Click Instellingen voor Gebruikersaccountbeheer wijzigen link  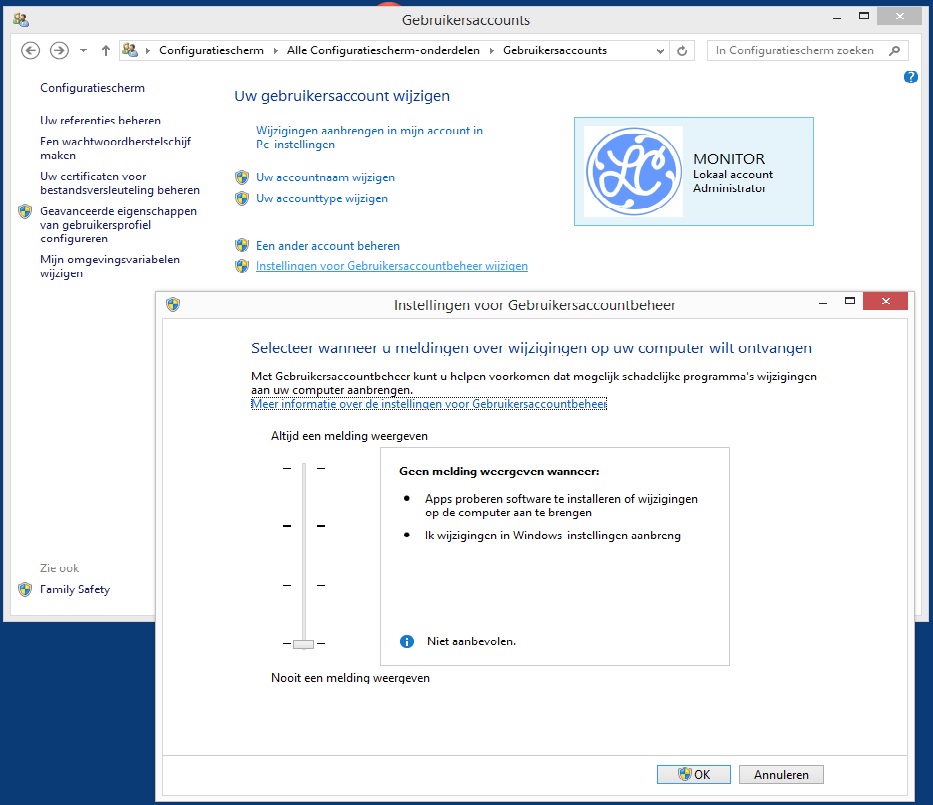pos(392,266)
